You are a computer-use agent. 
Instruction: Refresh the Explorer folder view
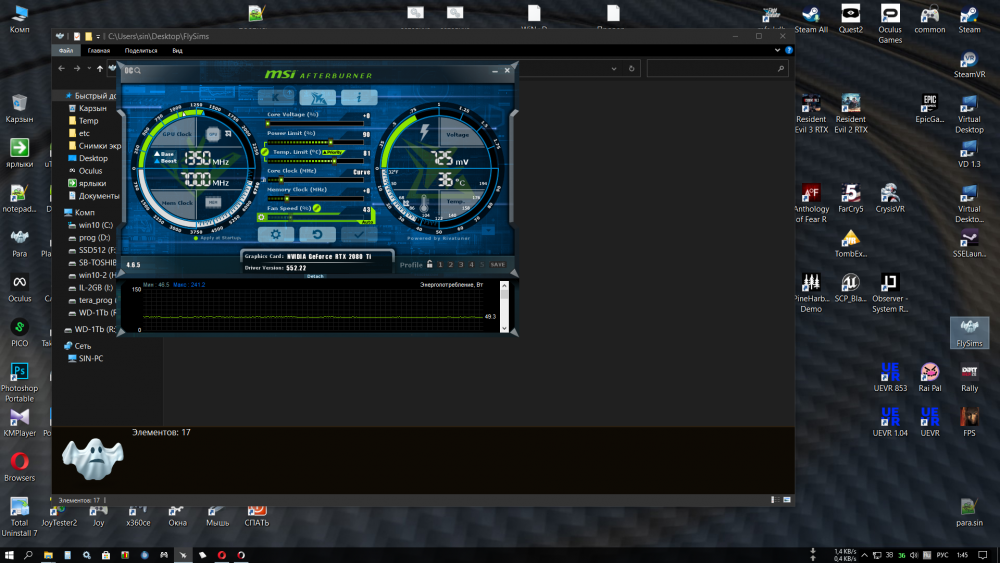pyautogui.click(x=631, y=69)
